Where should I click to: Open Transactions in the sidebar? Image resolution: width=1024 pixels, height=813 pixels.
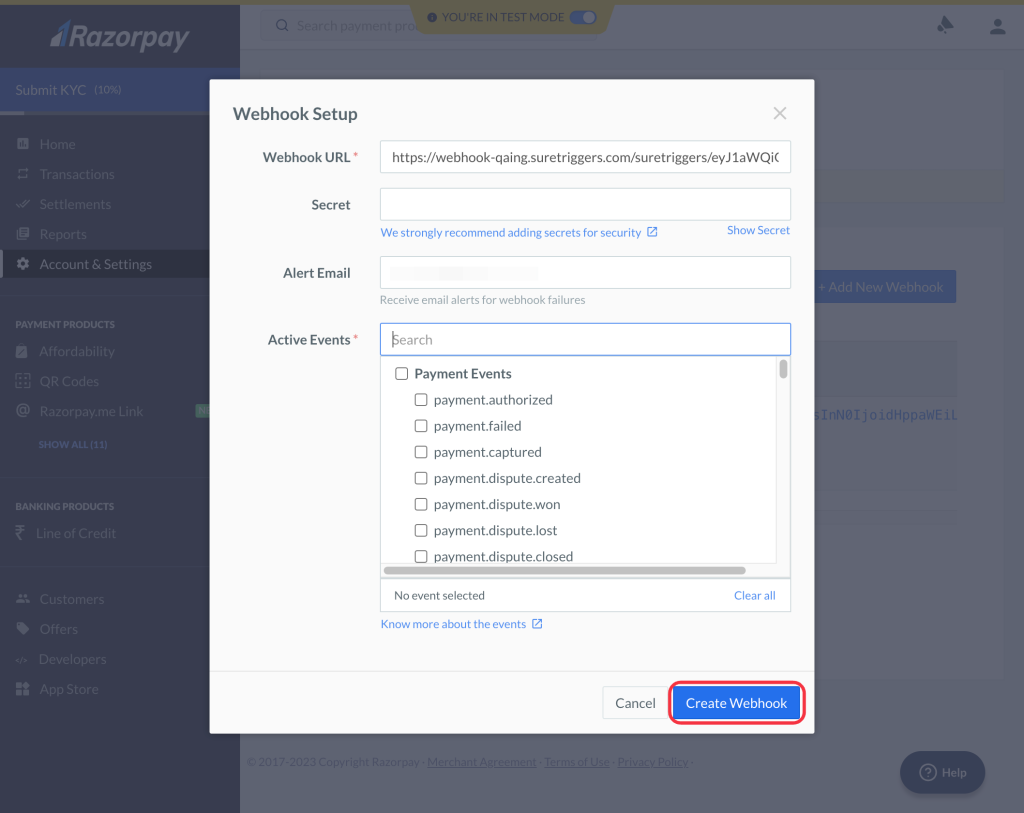pyautogui.click(x=76, y=174)
